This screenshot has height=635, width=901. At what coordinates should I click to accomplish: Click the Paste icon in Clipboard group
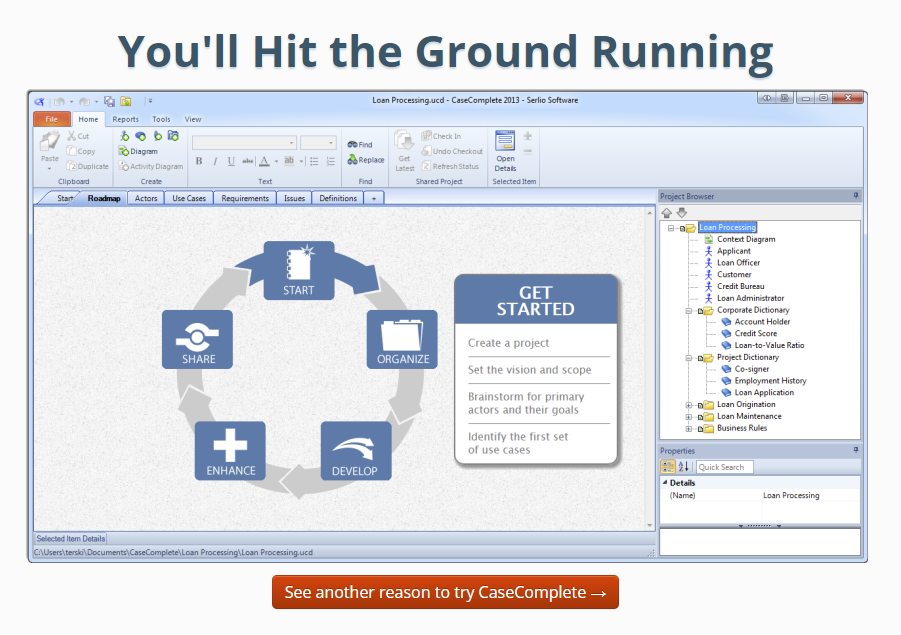tap(49, 141)
